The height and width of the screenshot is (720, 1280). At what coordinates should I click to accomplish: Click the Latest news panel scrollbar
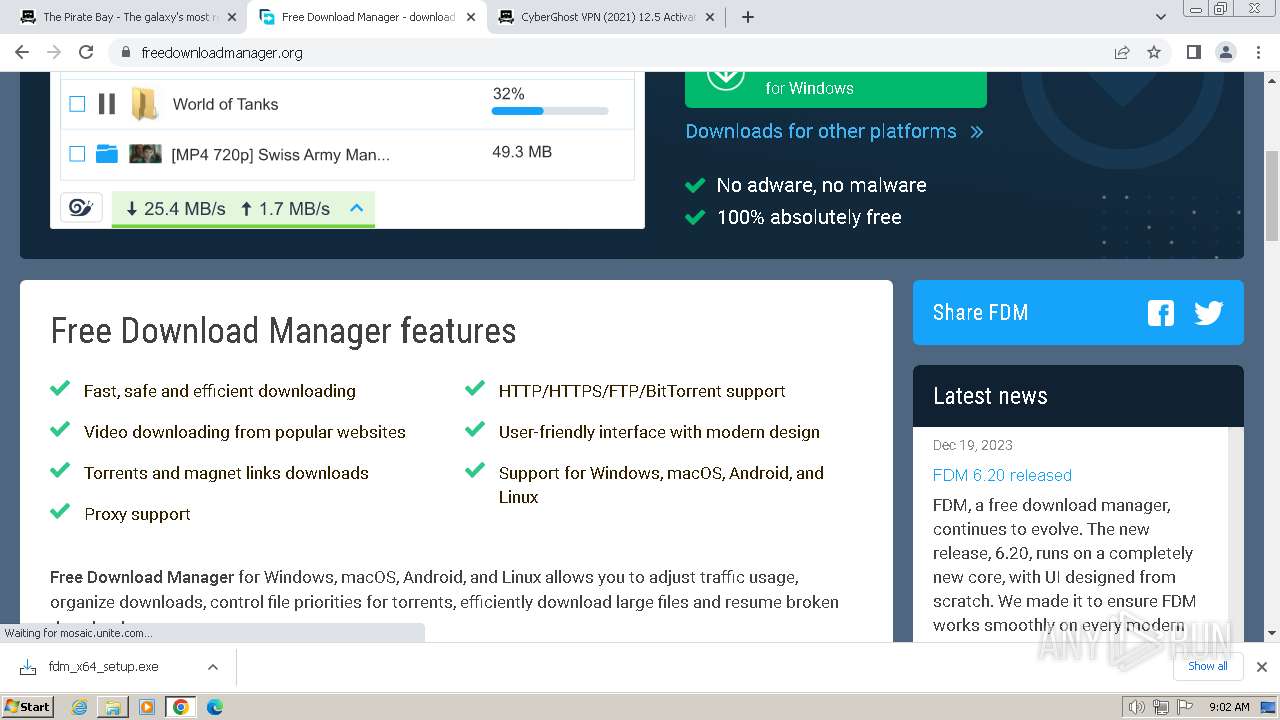[x=1236, y=535]
